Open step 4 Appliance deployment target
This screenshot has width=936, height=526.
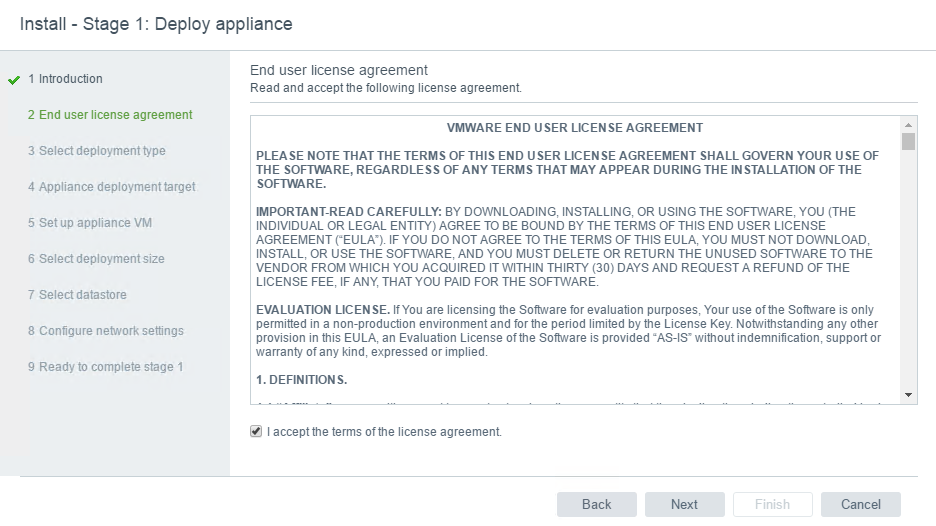(112, 187)
